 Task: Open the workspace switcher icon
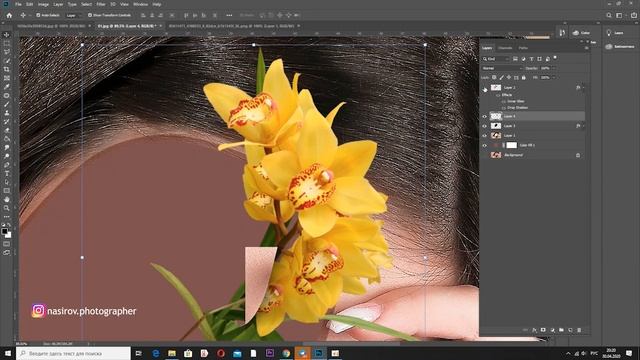point(619,15)
